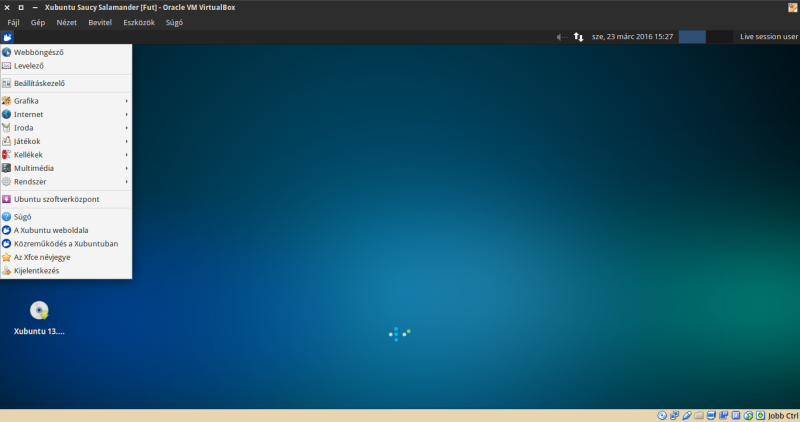Screen dimensions: 800x422
Task: Click the Live session user button
Action: pos(769,37)
